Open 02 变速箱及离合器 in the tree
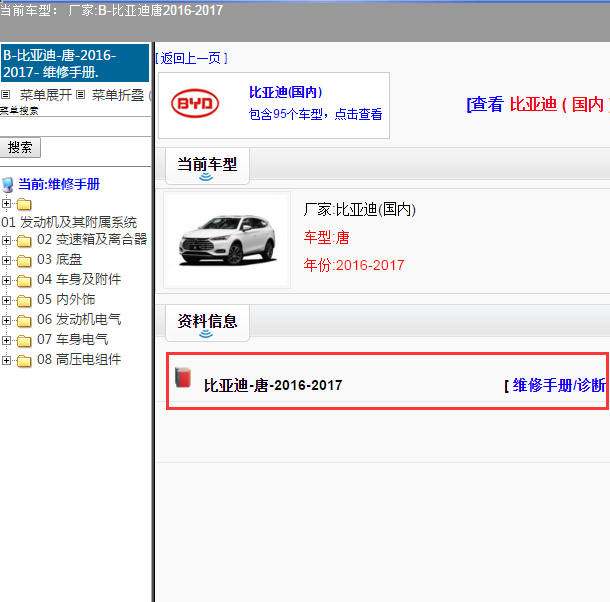The height and width of the screenshot is (602, 610). click(92, 239)
